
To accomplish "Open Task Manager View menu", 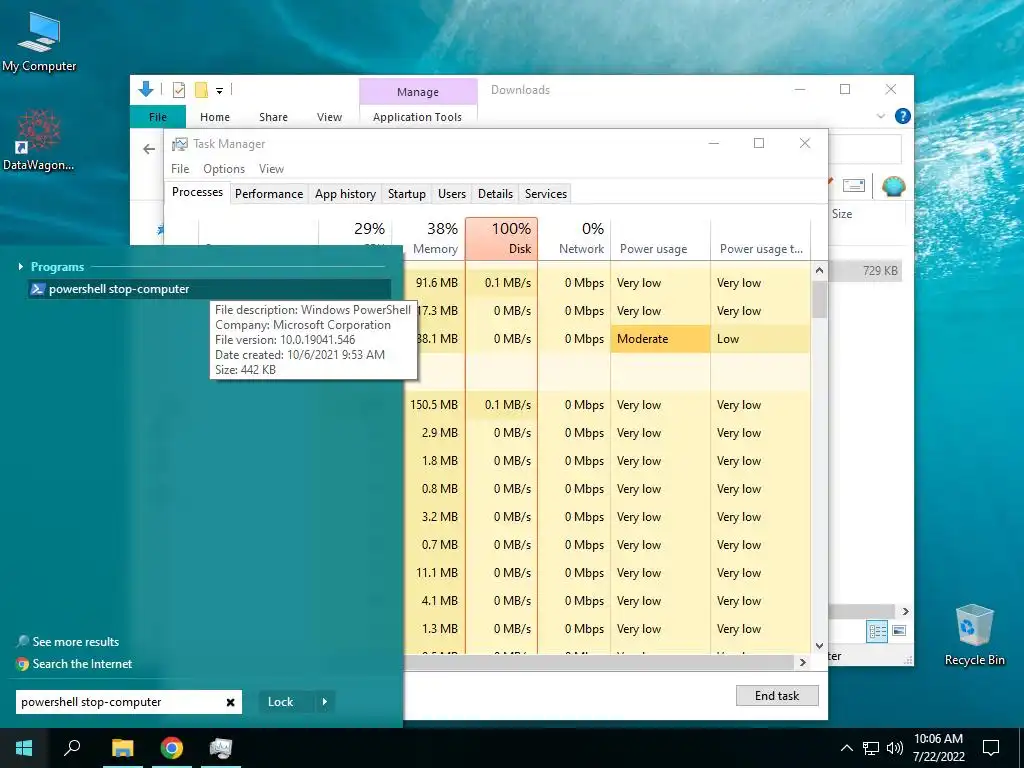I will tap(271, 168).
